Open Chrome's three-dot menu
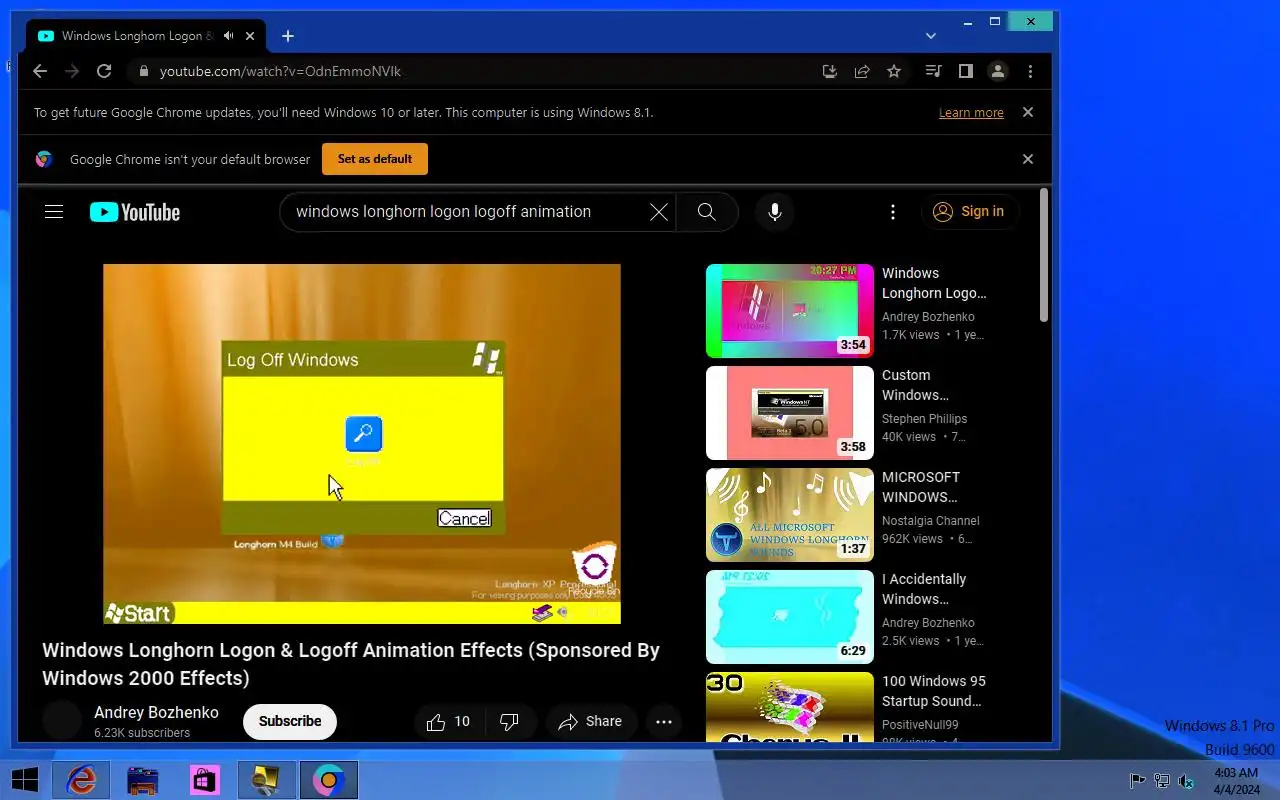1280x800 pixels. [x=1030, y=71]
